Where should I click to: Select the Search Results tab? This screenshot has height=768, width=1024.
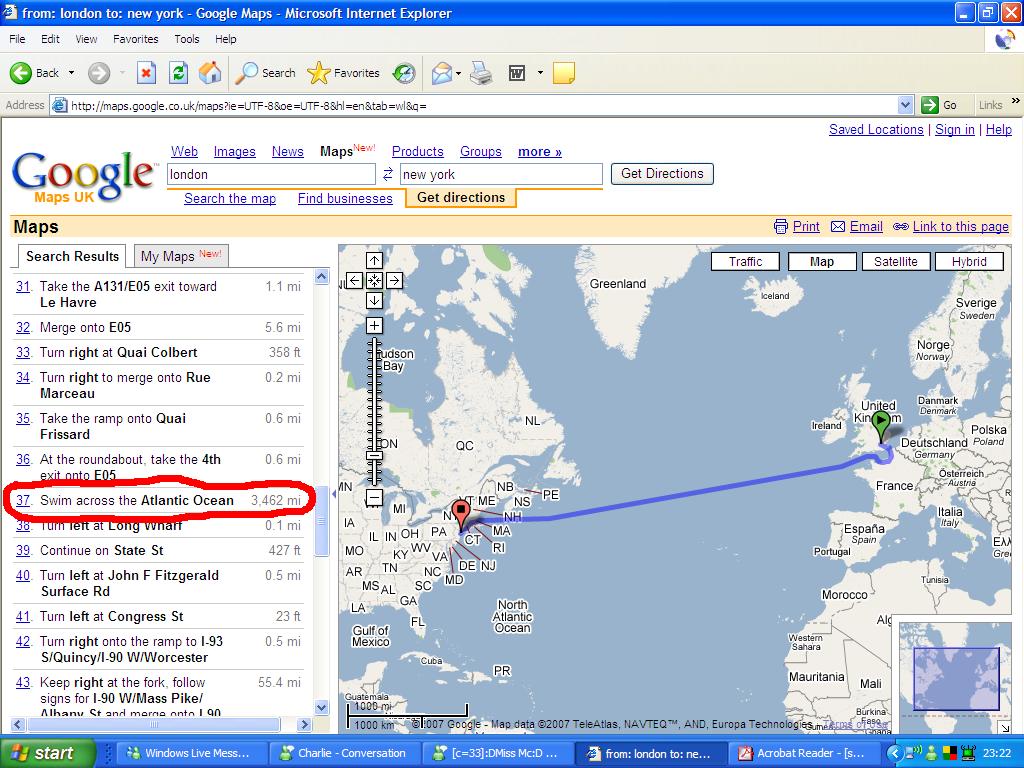[x=72, y=256]
